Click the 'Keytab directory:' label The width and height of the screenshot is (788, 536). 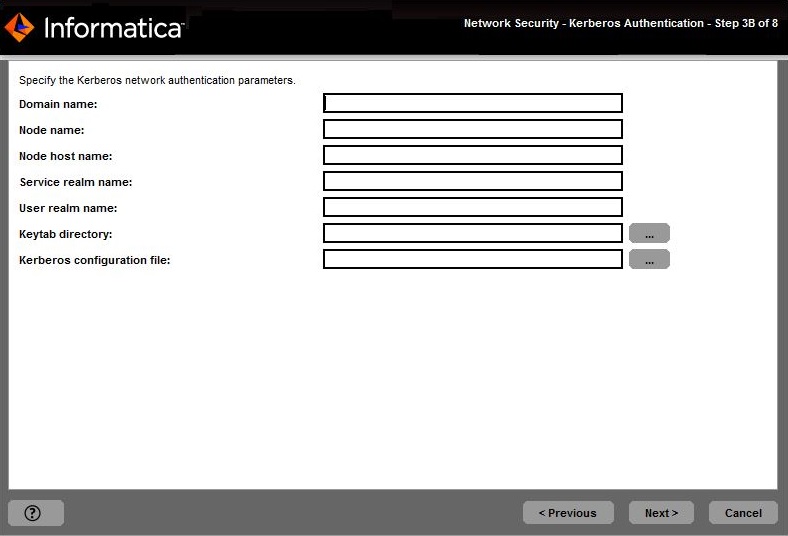66,234
